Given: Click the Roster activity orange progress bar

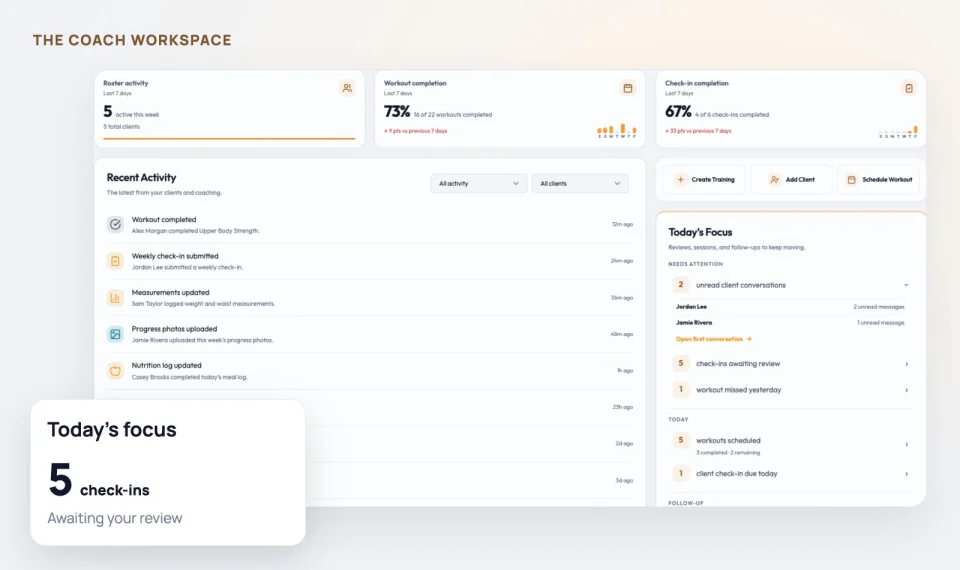Looking at the screenshot, I should coord(229,138).
